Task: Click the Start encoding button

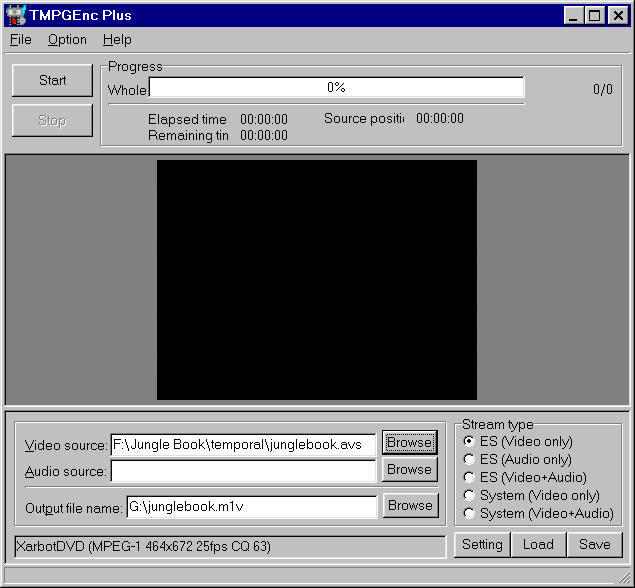Action: [52, 80]
